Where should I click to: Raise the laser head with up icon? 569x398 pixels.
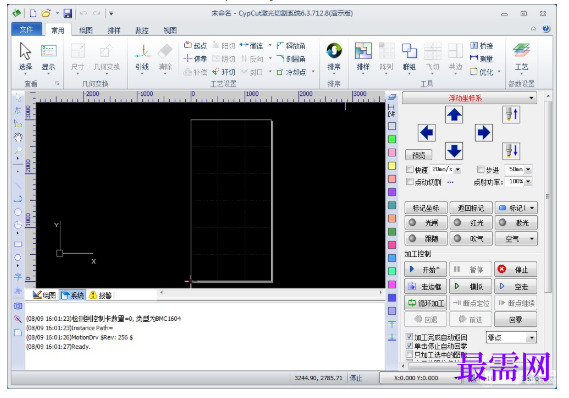[x=511, y=115]
